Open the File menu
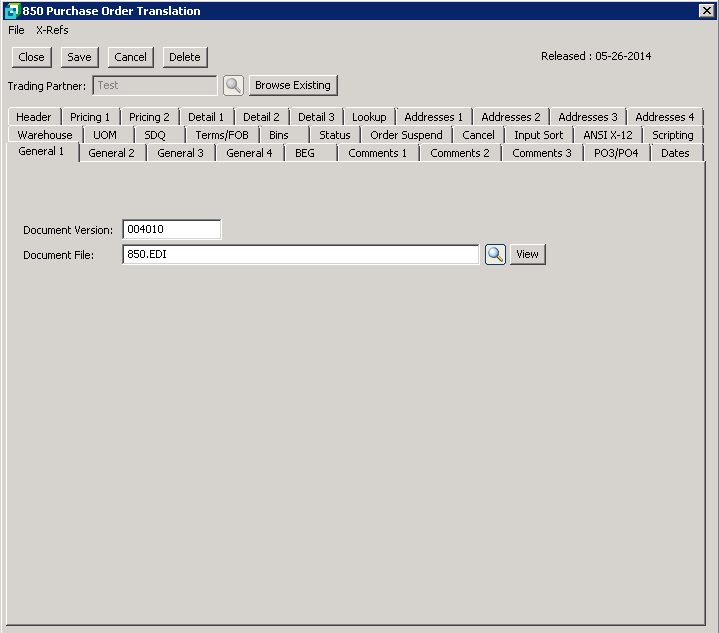Screen dimensions: 719x633 [16, 30]
